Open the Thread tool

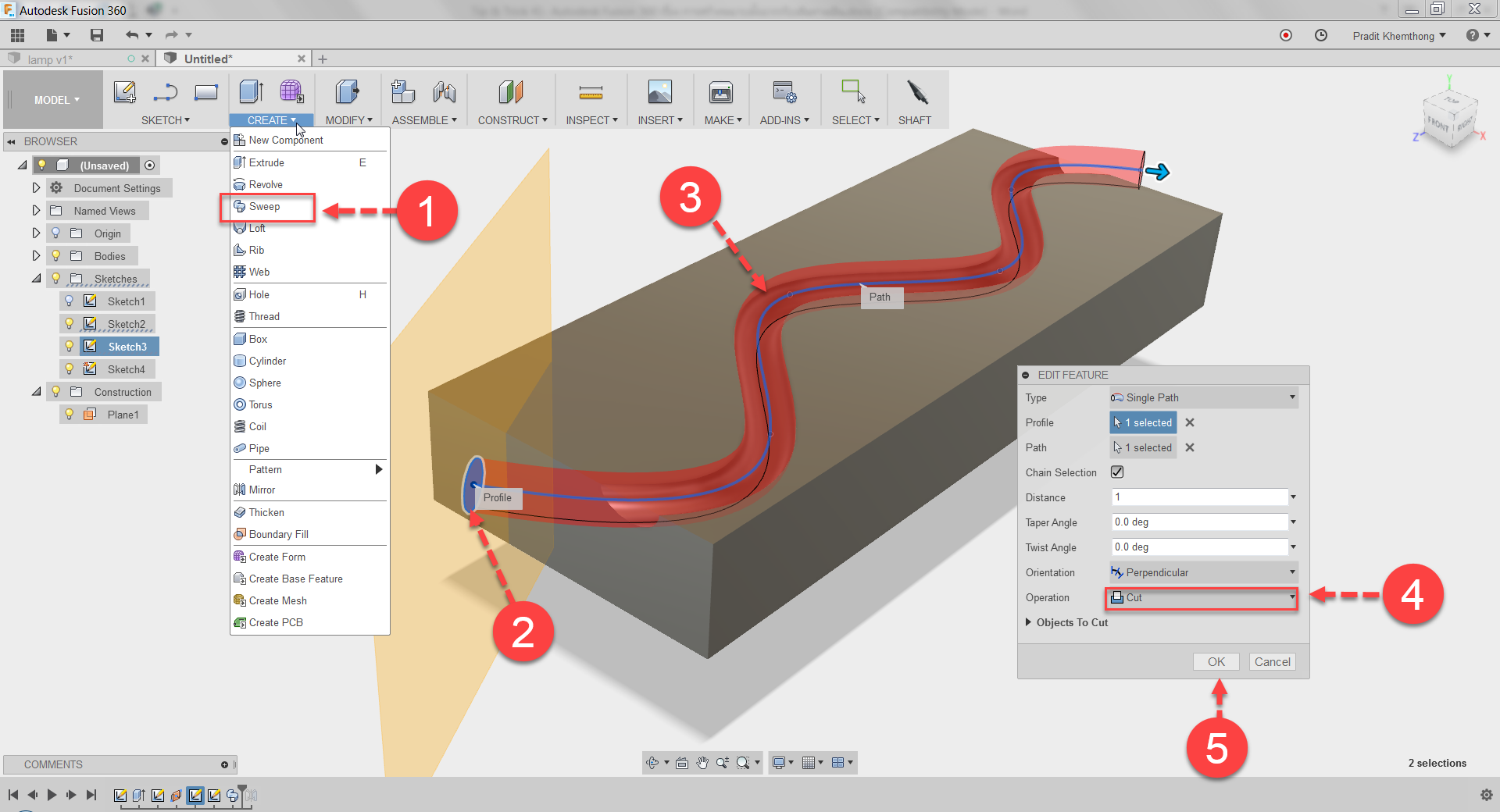tap(264, 316)
